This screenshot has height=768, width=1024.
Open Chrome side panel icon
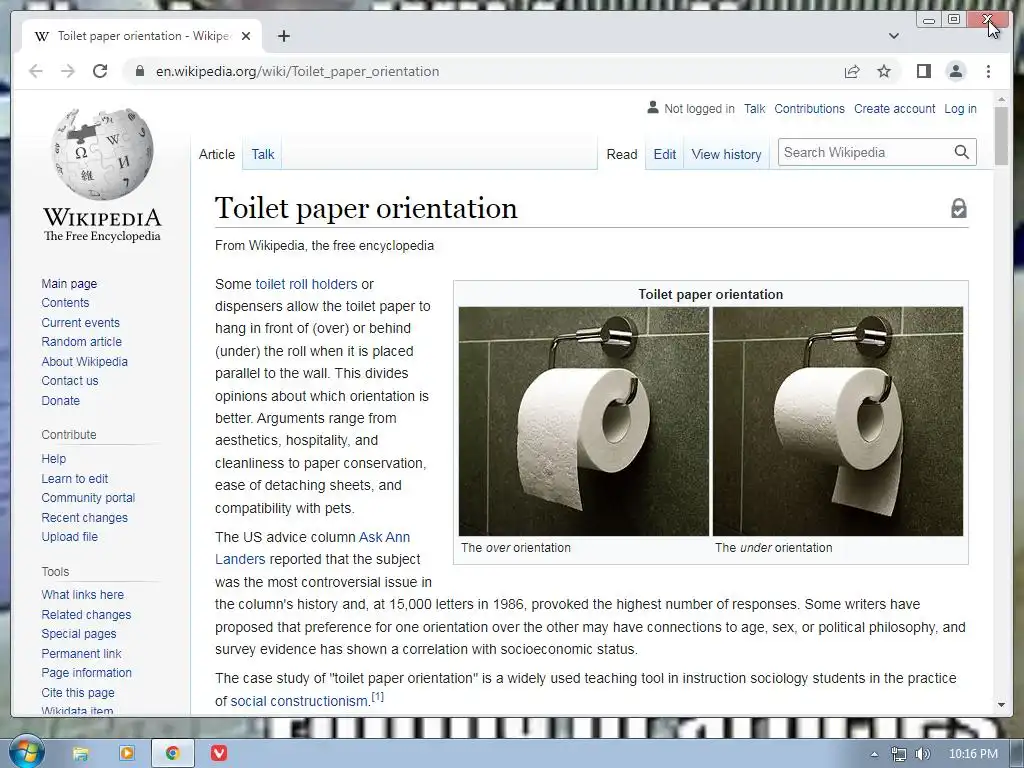[923, 71]
